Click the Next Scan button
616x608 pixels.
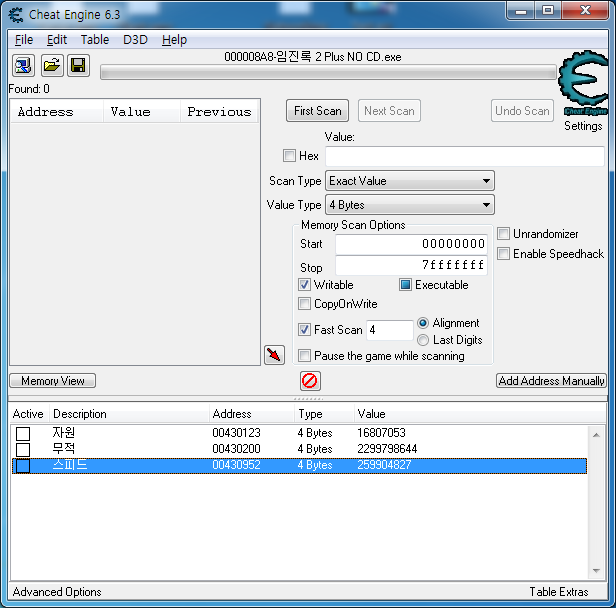(389, 111)
